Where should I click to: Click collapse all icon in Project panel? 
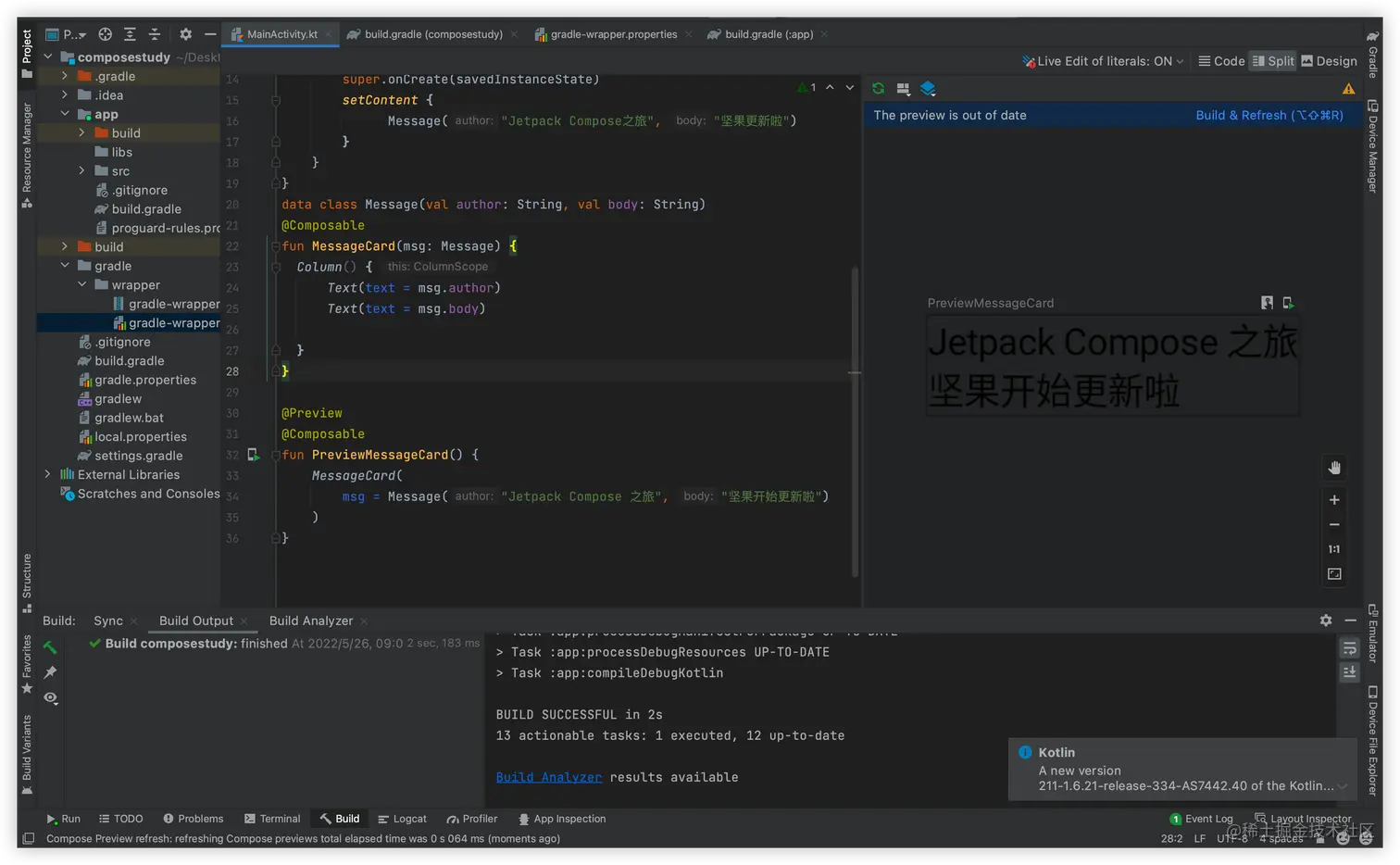click(x=155, y=34)
